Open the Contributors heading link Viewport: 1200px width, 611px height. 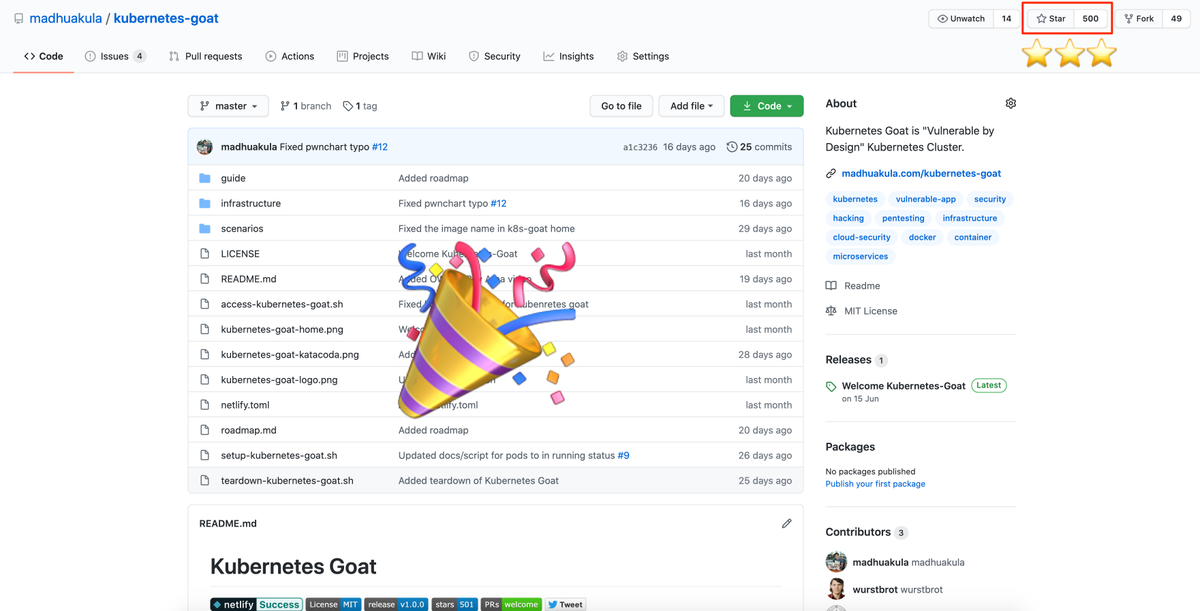click(858, 532)
